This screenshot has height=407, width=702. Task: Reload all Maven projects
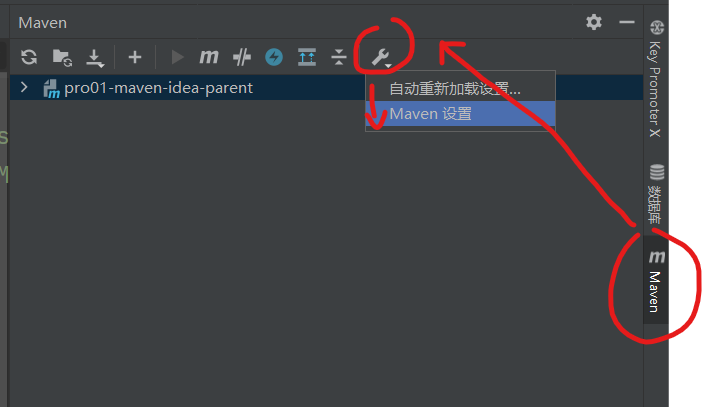pos(29,57)
